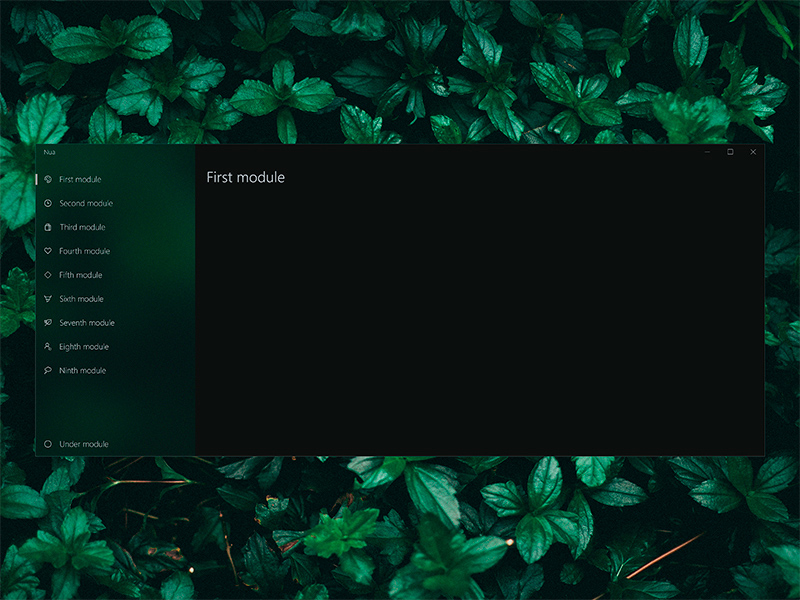Image resolution: width=800 pixels, height=600 pixels.
Task: Click the heart icon next to Fourth module
Action: coord(47,251)
